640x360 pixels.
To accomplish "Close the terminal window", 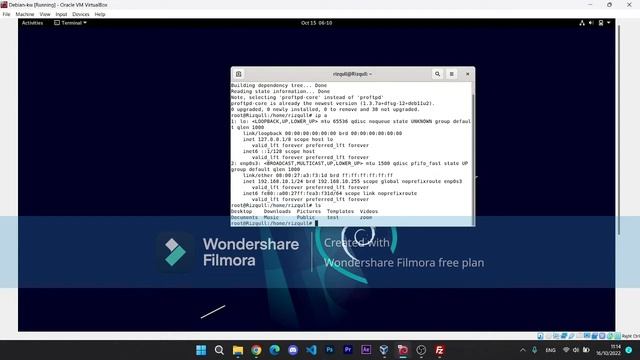I will [468, 74].
